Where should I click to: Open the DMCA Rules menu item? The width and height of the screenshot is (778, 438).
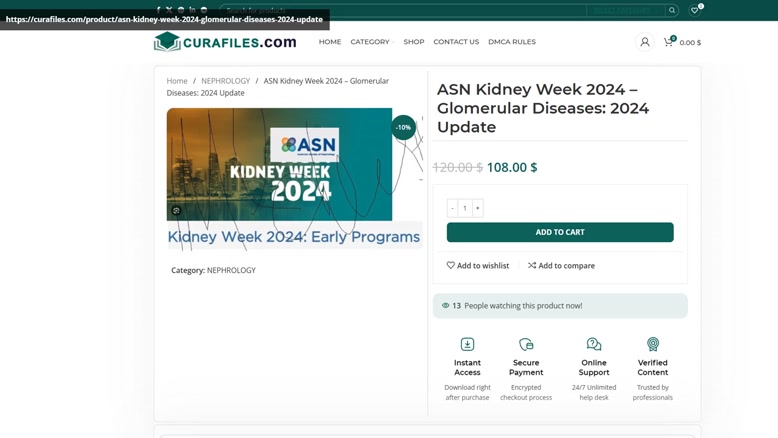coord(512,42)
